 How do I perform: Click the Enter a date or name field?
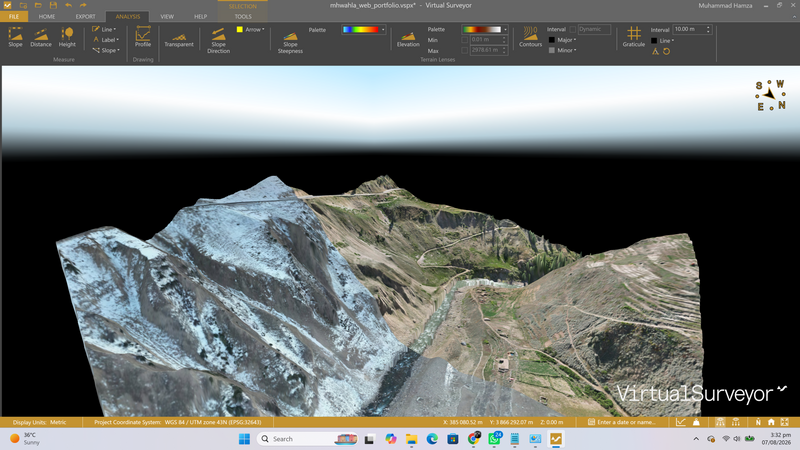click(x=621, y=422)
